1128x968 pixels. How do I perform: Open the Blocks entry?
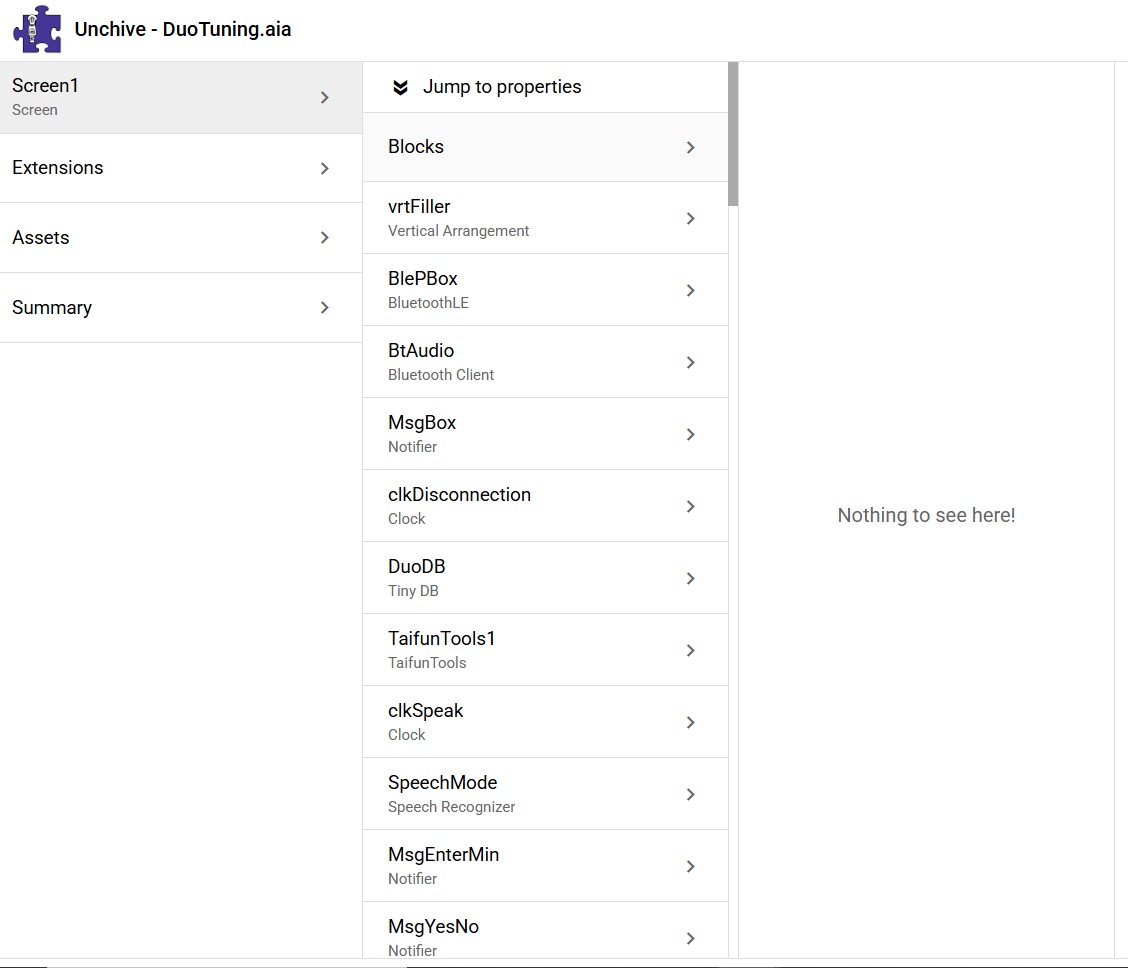(544, 147)
